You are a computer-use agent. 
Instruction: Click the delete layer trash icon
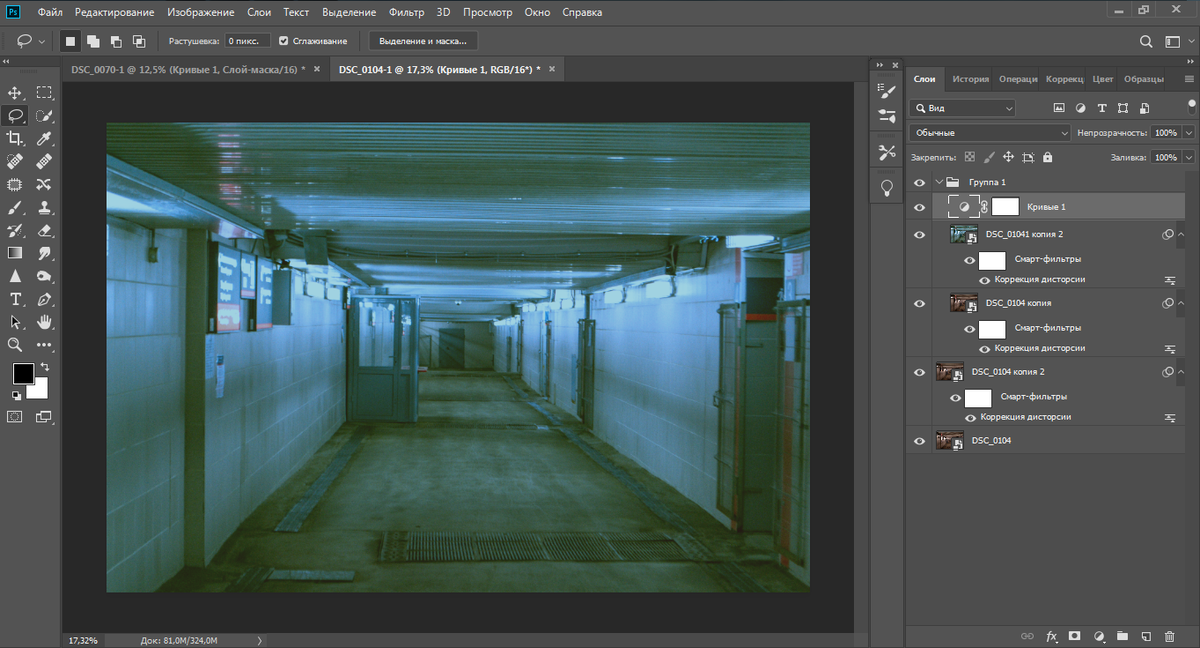coord(1171,636)
